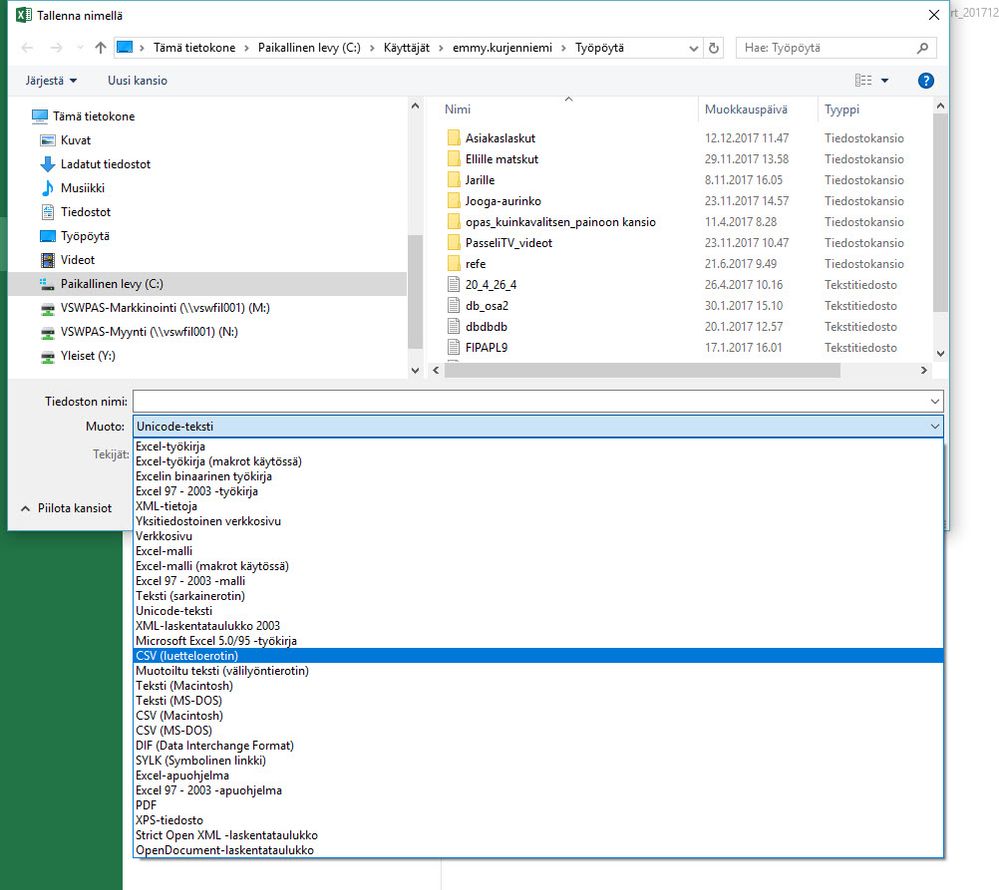Screen dimensions: 999x890
Task: Pick XML-tietoja from format list
Action: [538, 506]
